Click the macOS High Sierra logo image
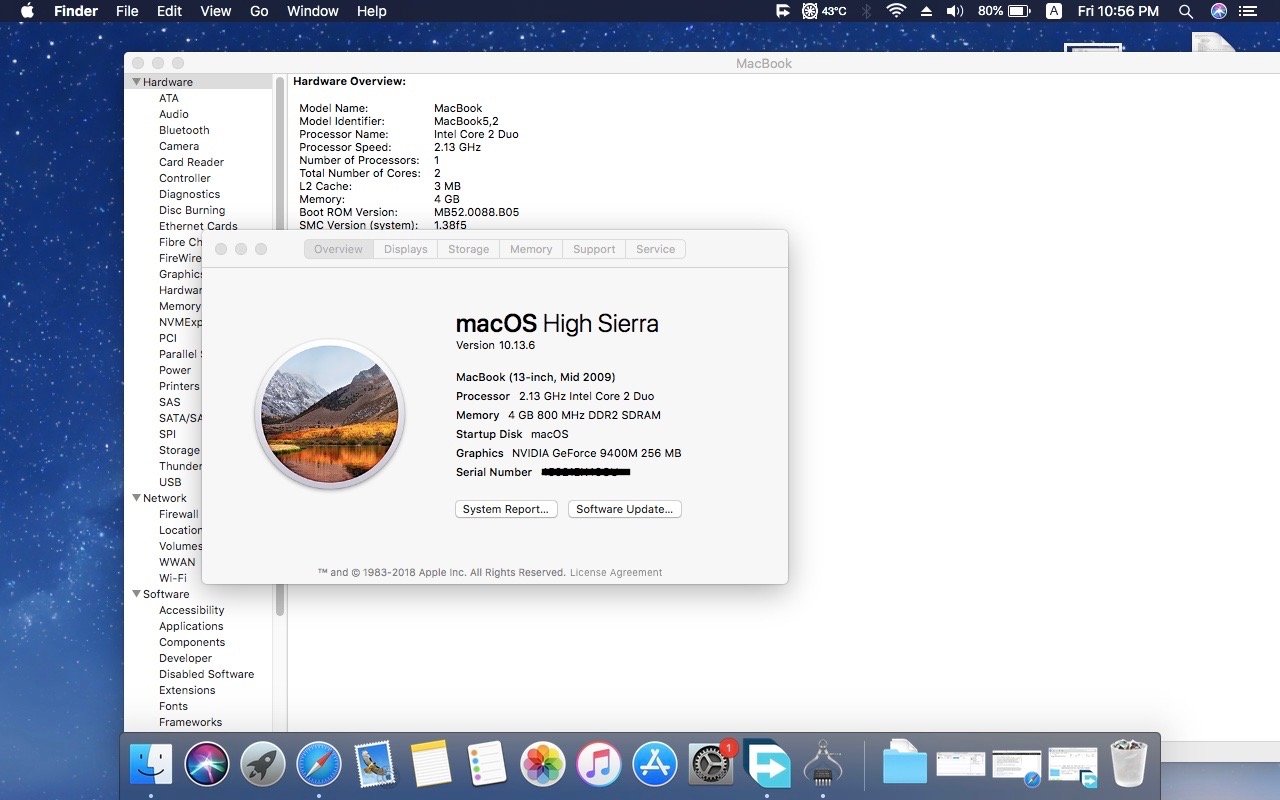 coord(330,414)
